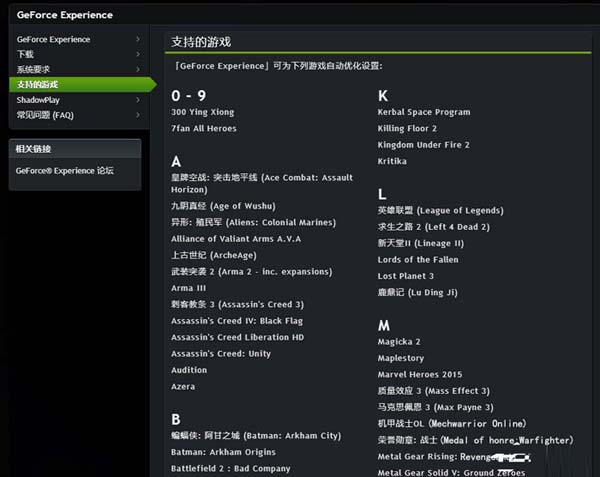The image size is (600, 477).
Task: Click Assassin's Creed: Unity entry
Action: tap(221, 354)
